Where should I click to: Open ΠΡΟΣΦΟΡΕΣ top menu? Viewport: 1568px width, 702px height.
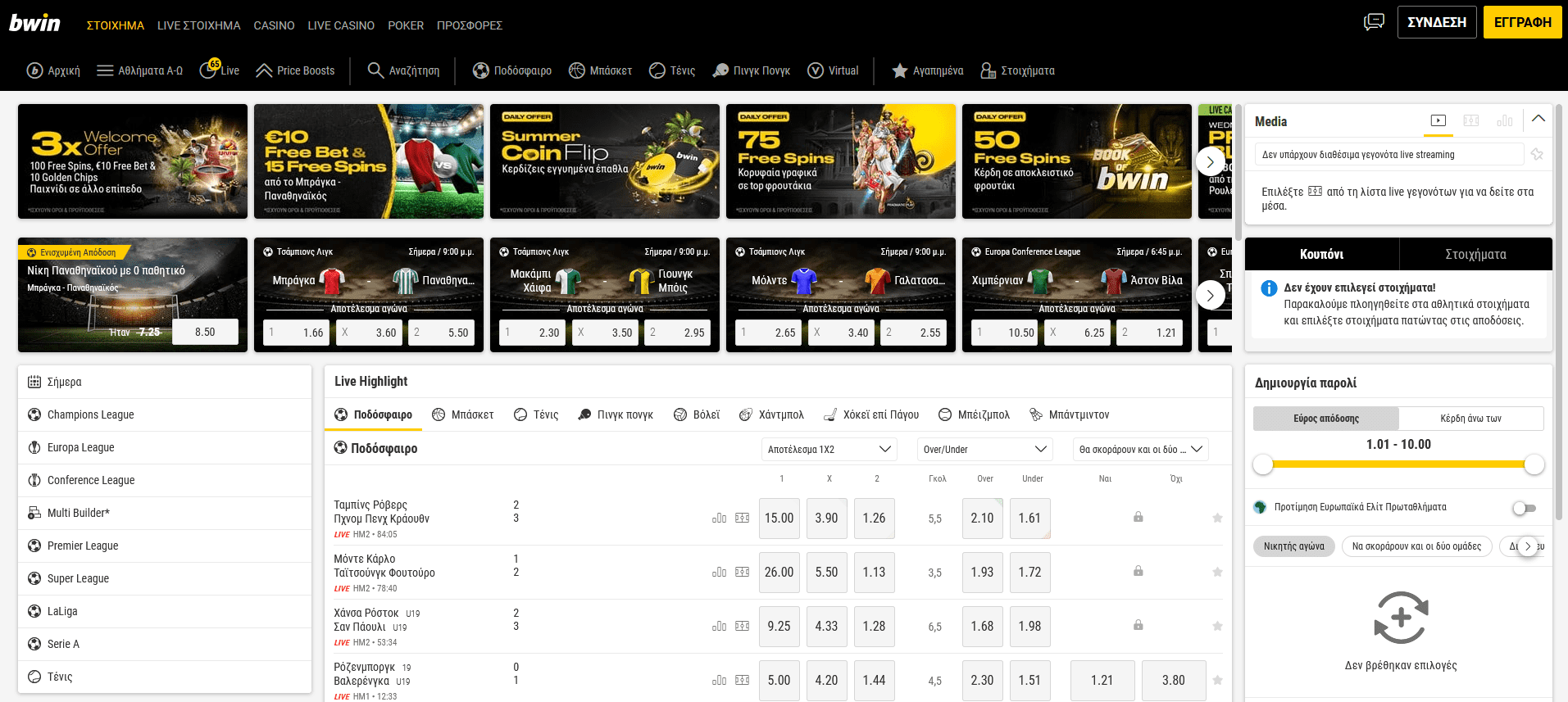click(x=470, y=25)
